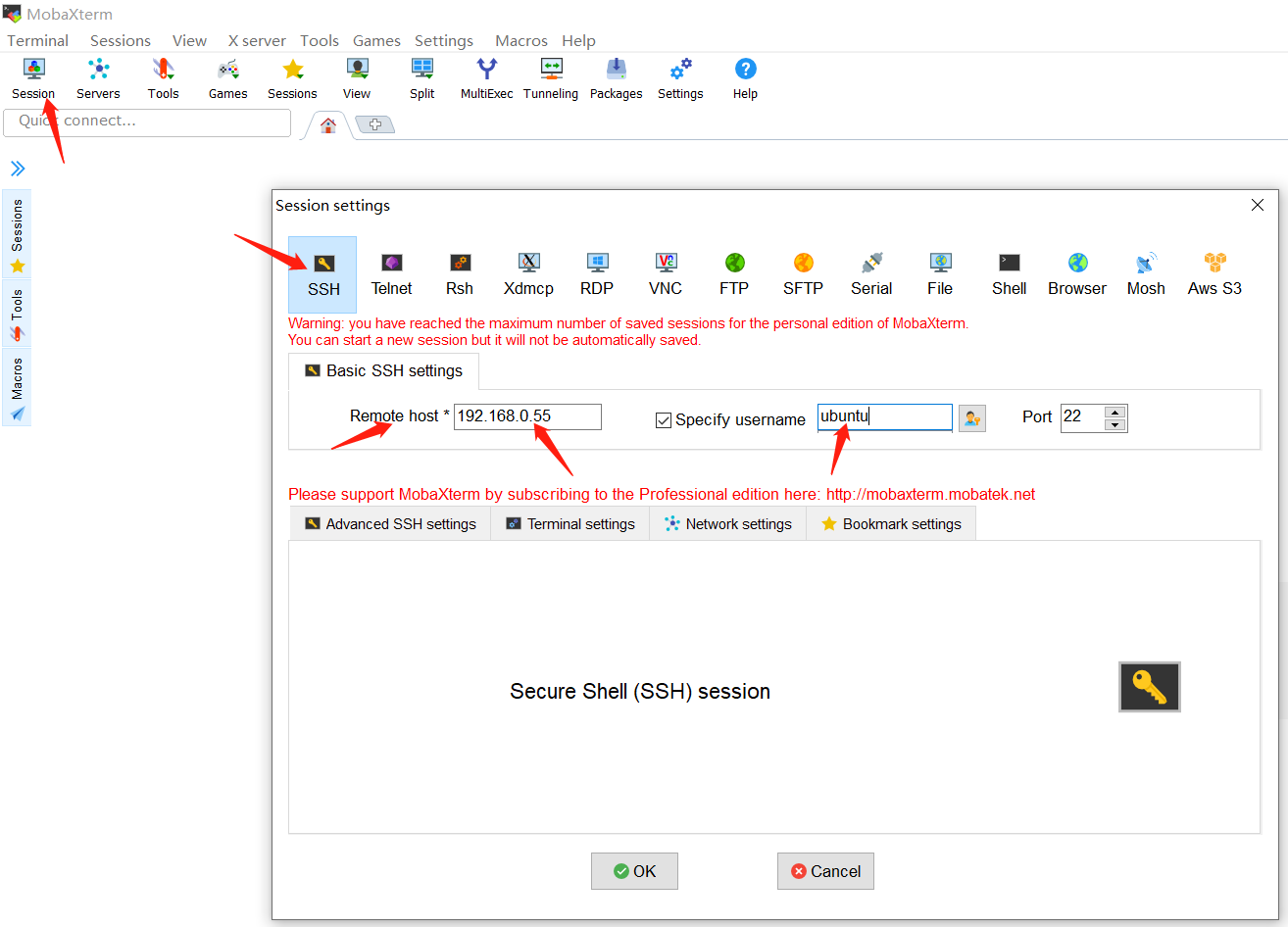
Task: Open the Servers toolbar icon
Action: 98,78
